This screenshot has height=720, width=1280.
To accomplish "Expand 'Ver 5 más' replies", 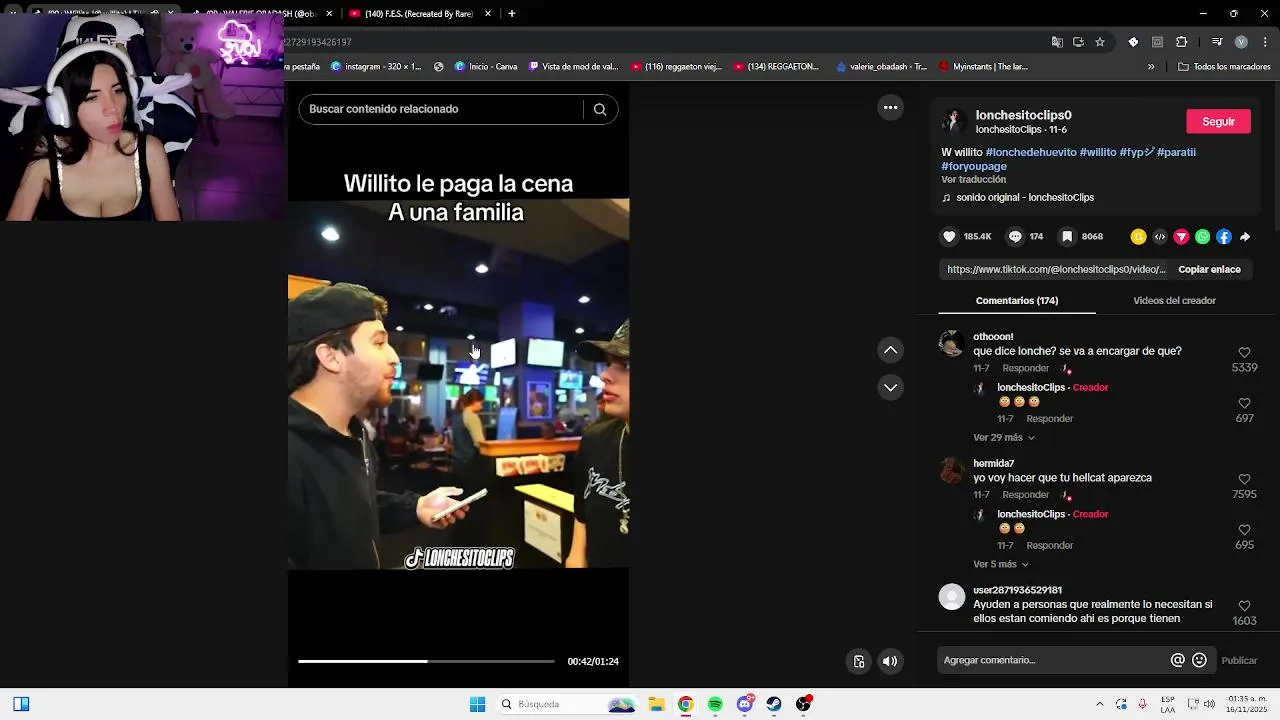I will [x=1000, y=564].
